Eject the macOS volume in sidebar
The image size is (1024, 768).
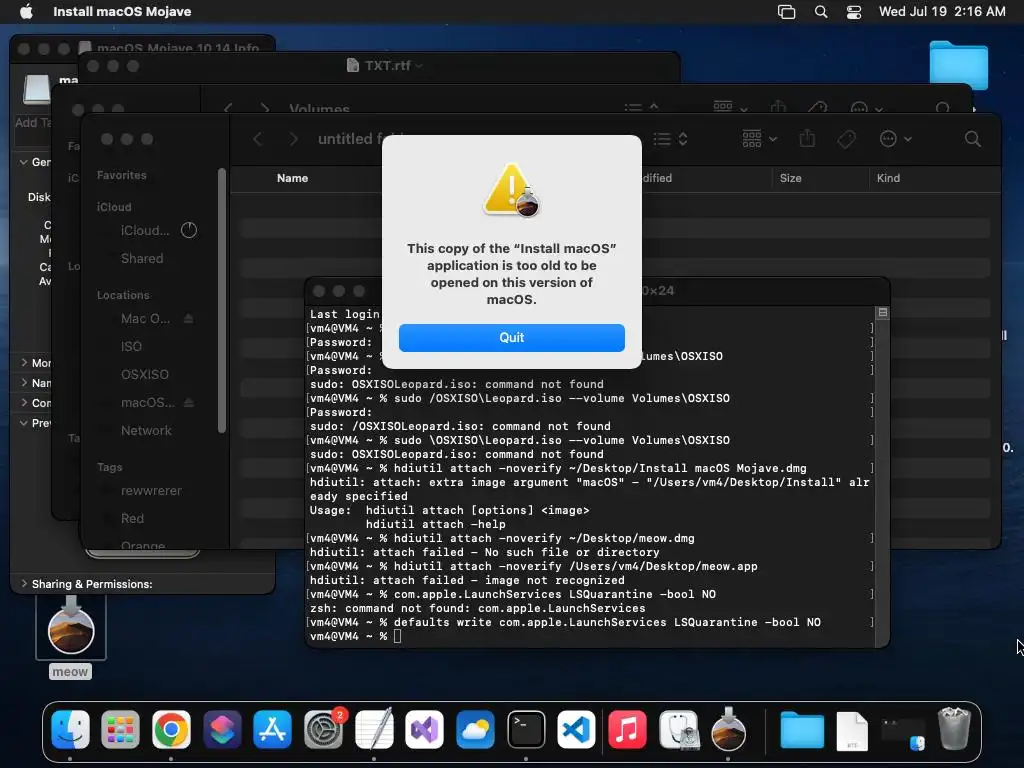click(189, 403)
